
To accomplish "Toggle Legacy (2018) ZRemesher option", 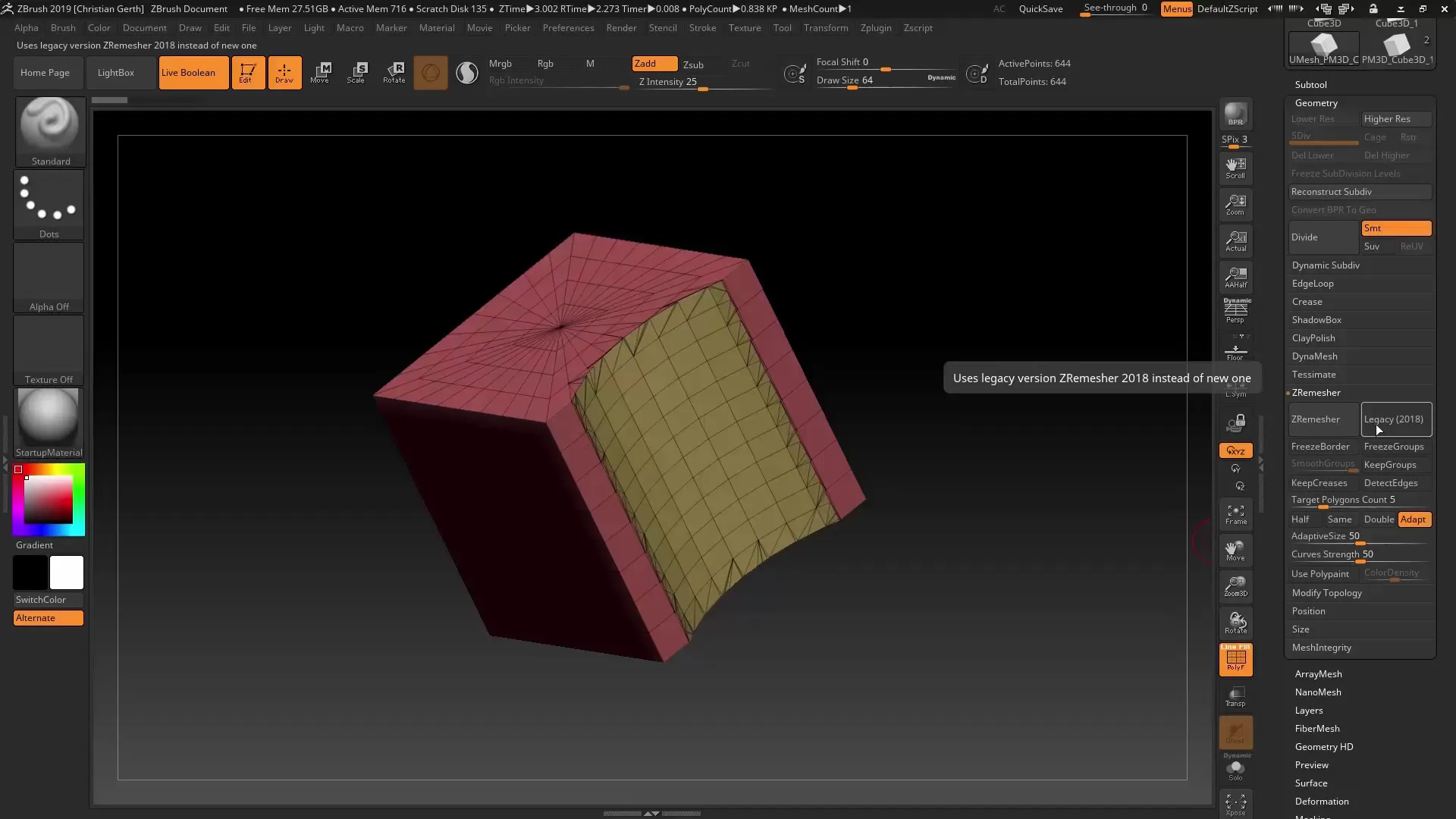I will (x=1396, y=419).
